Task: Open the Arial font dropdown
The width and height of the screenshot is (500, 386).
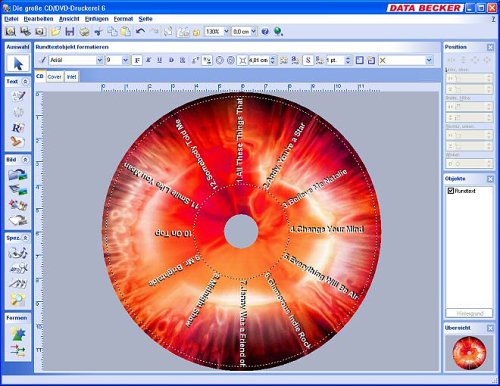Action: point(99,60)
